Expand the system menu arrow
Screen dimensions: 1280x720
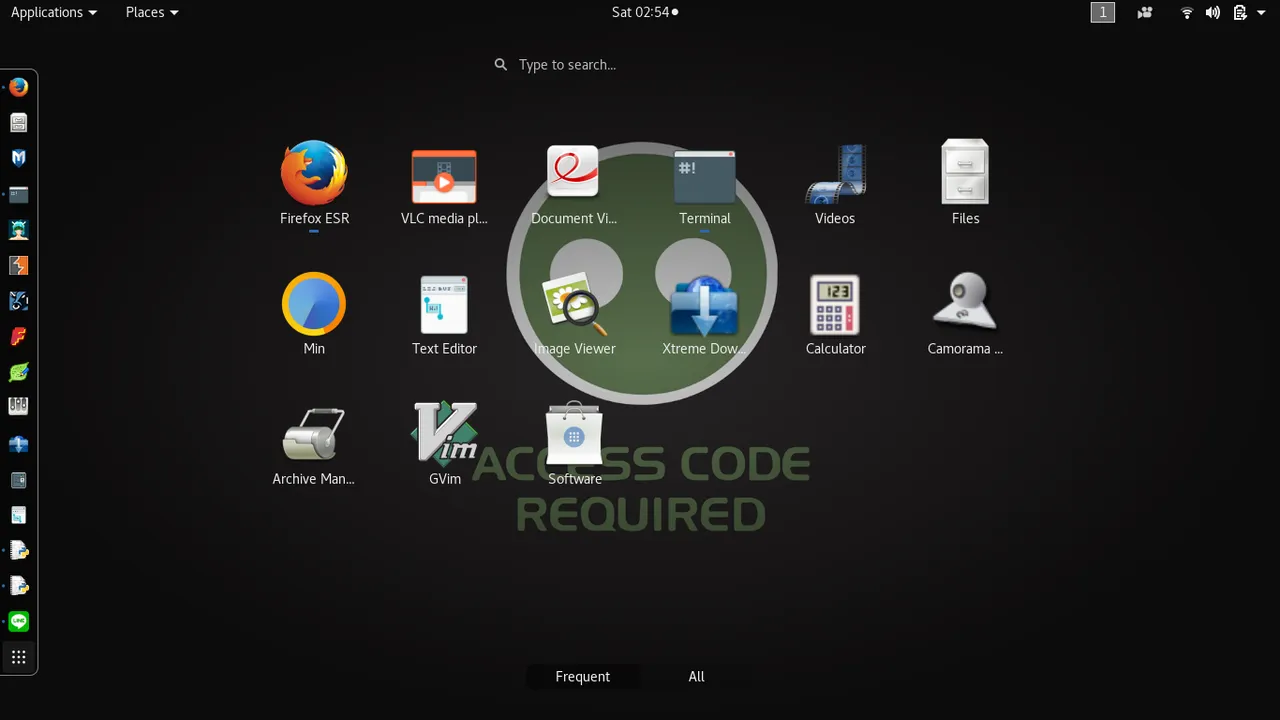tap(1261, 12)
